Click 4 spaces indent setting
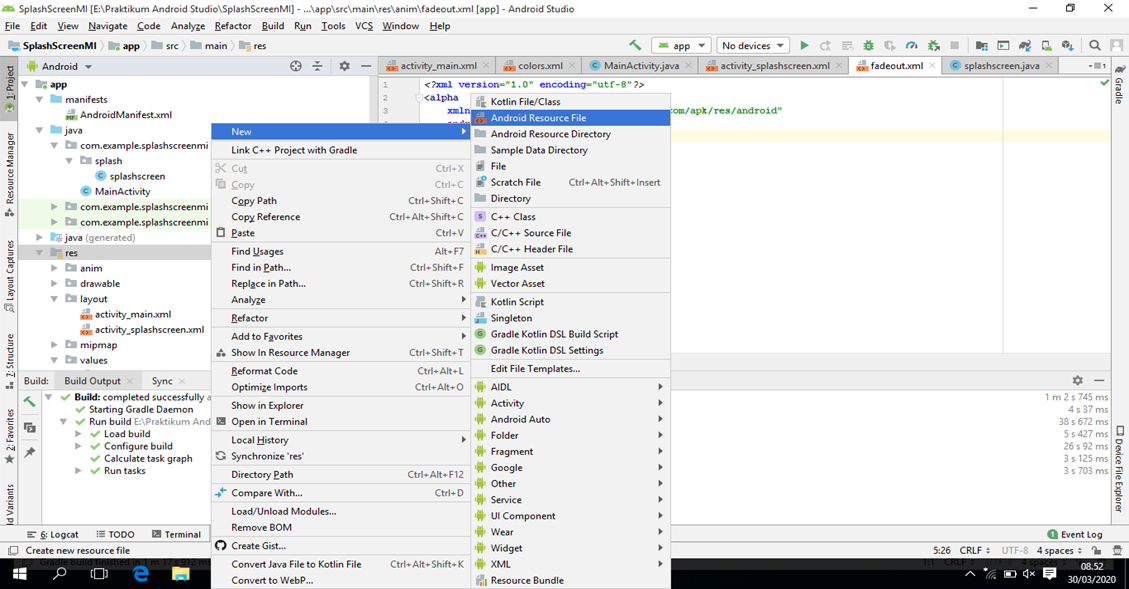The width and height of the screenshot is (1129, 589). pyautogui.click(x=1058, y=550)
